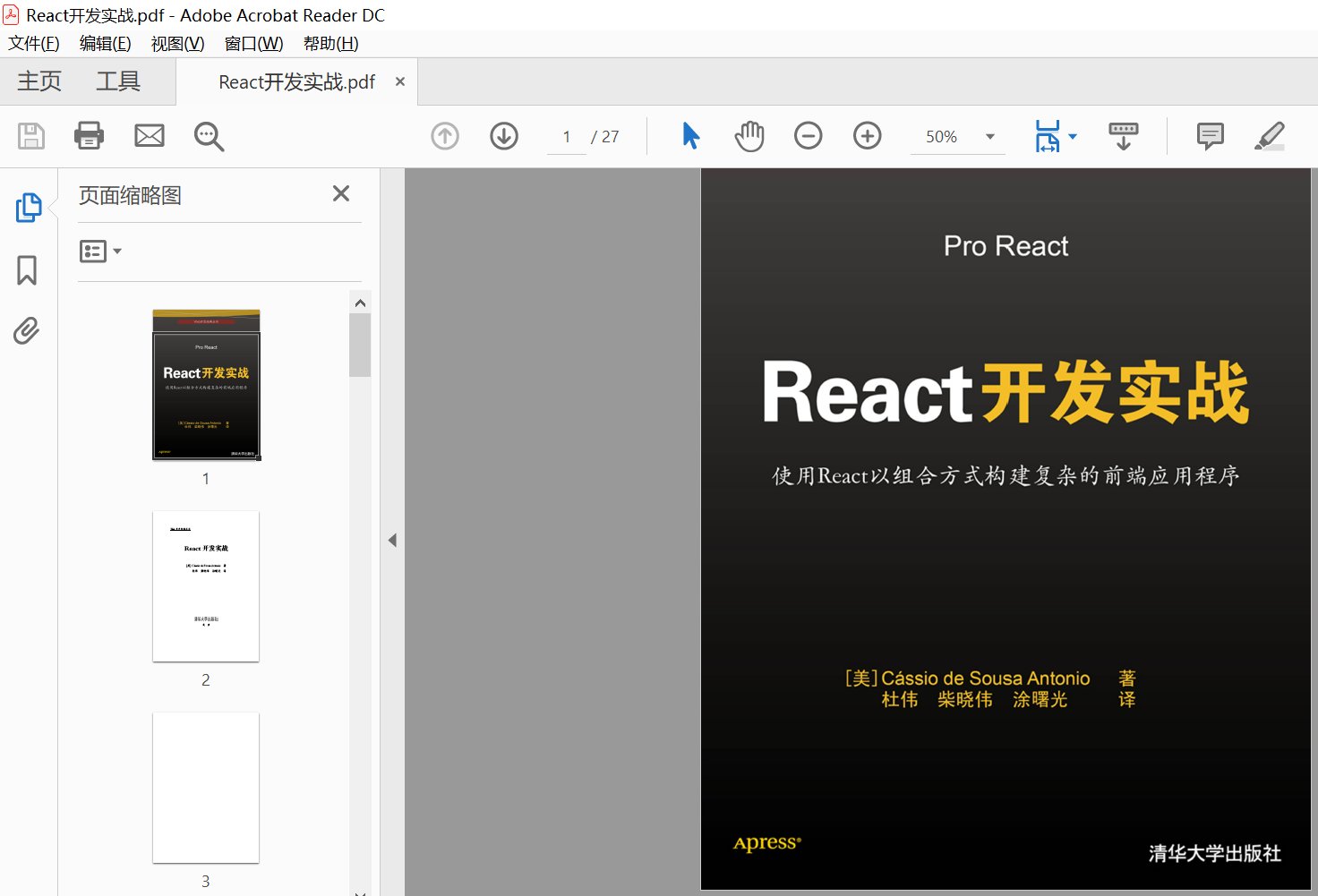The height and width of the screenshot is (896, 1318).
Task: Open the 帮助(H) menu
Action: pyautogui.click(x=330, y=44)
